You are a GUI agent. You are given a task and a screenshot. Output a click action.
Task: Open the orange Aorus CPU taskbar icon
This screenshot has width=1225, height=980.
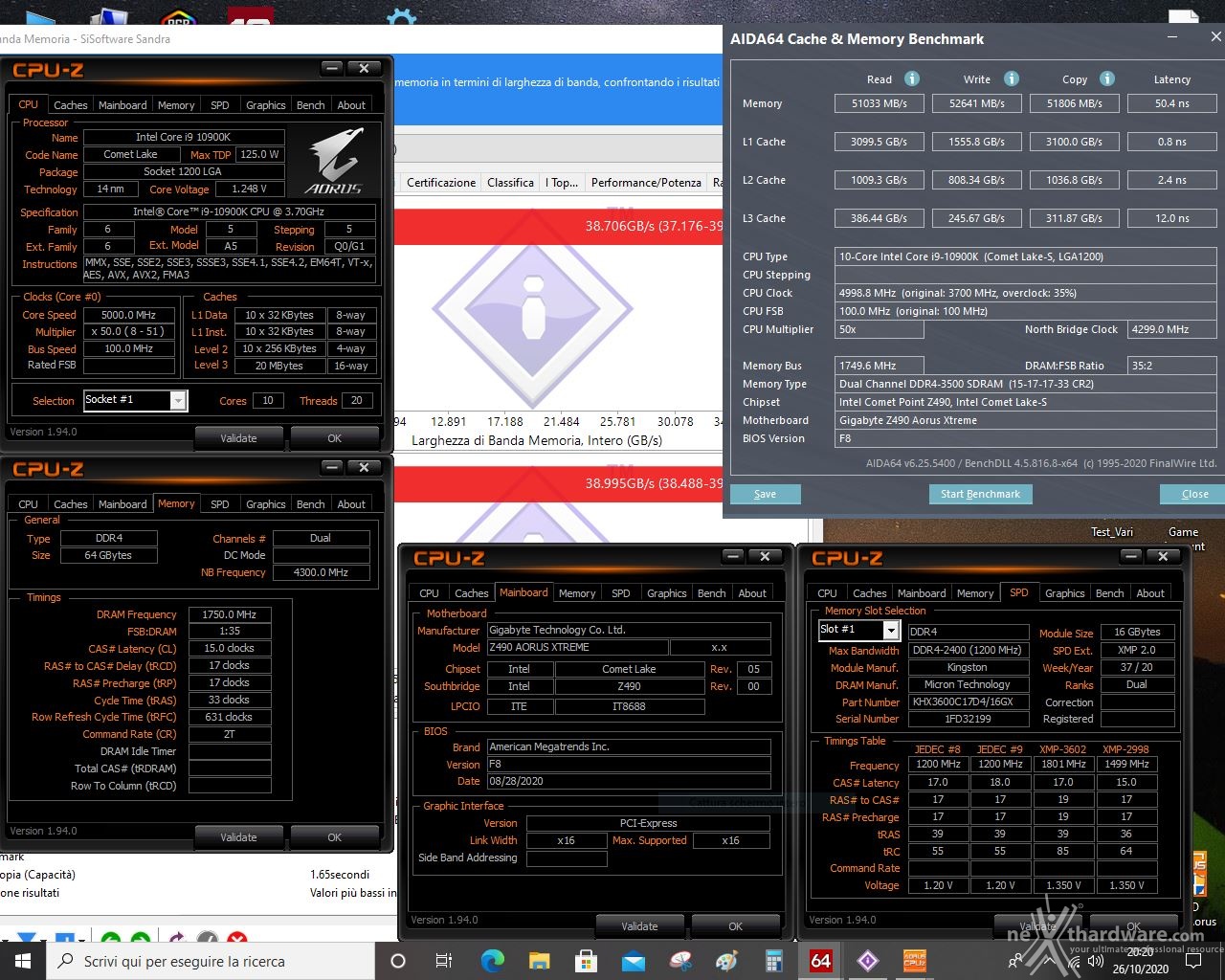tap(915, 961)
